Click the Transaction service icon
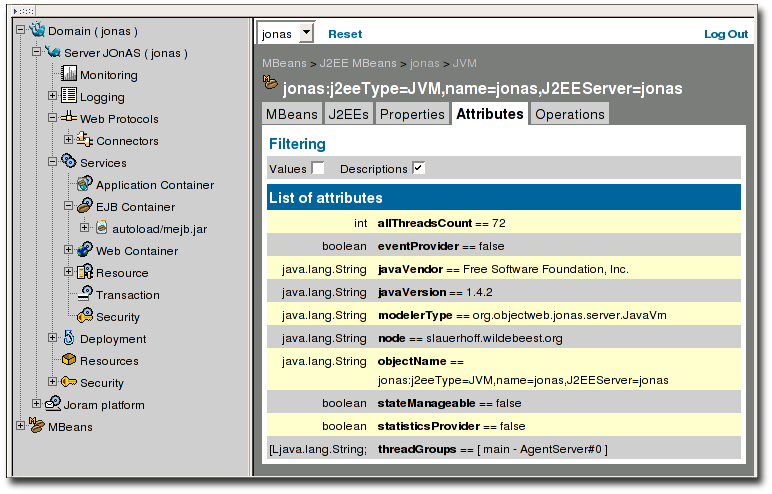 [x=85, y=294]
